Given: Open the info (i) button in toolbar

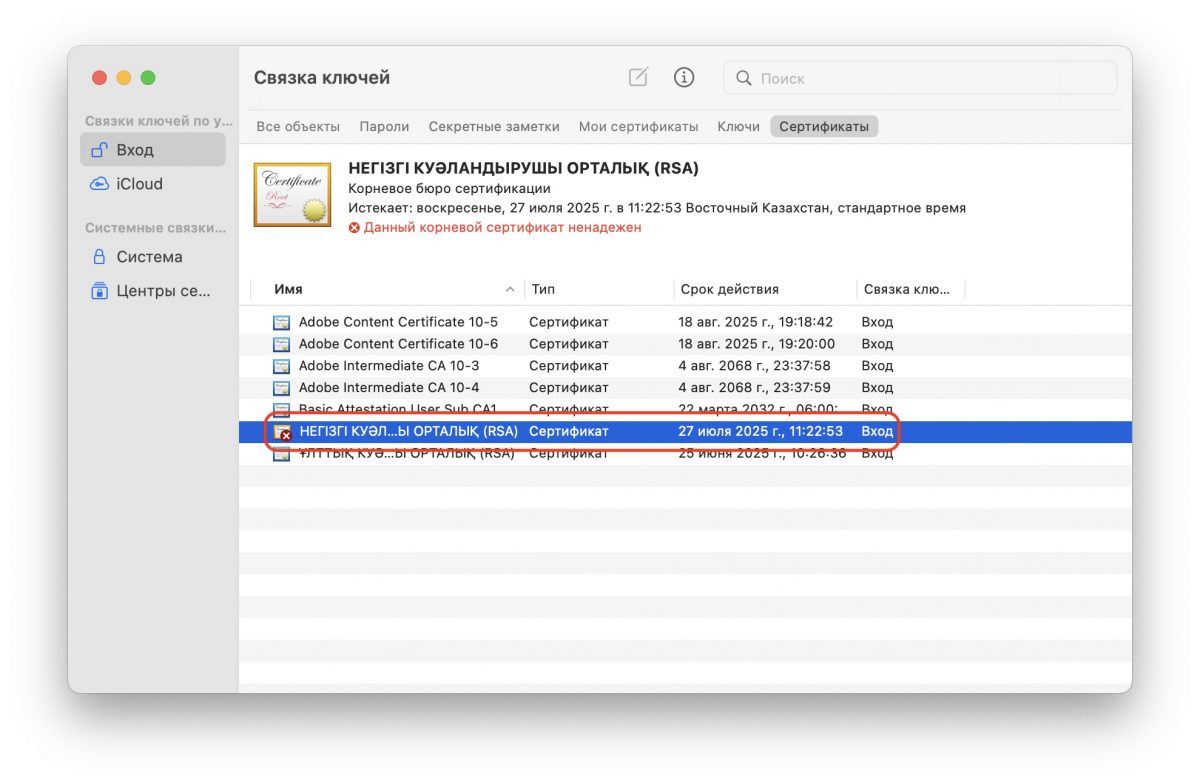Looking at the screenshot, I should pos(684,77).
